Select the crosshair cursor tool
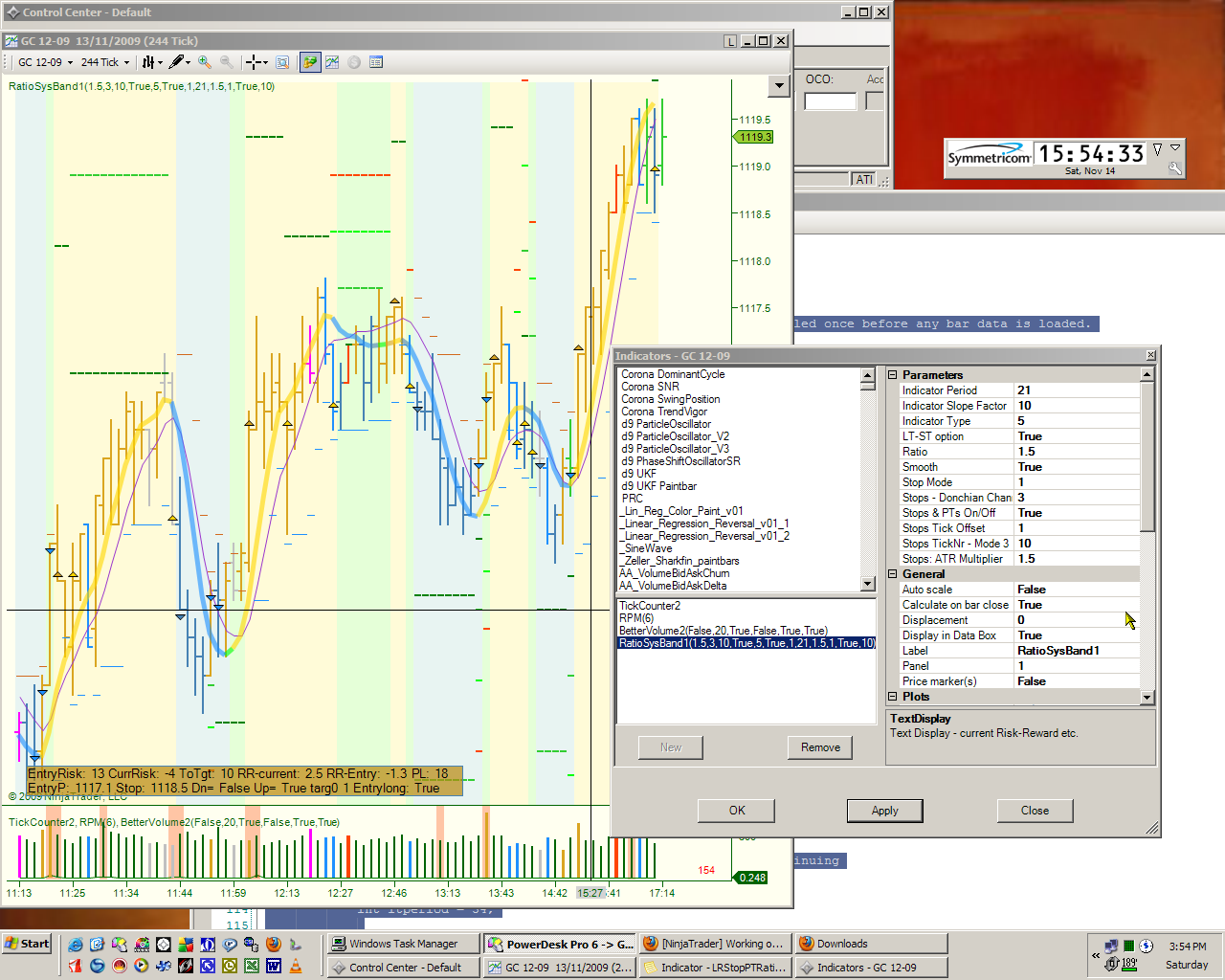1225x980 pixels. [x=254, y=62]
